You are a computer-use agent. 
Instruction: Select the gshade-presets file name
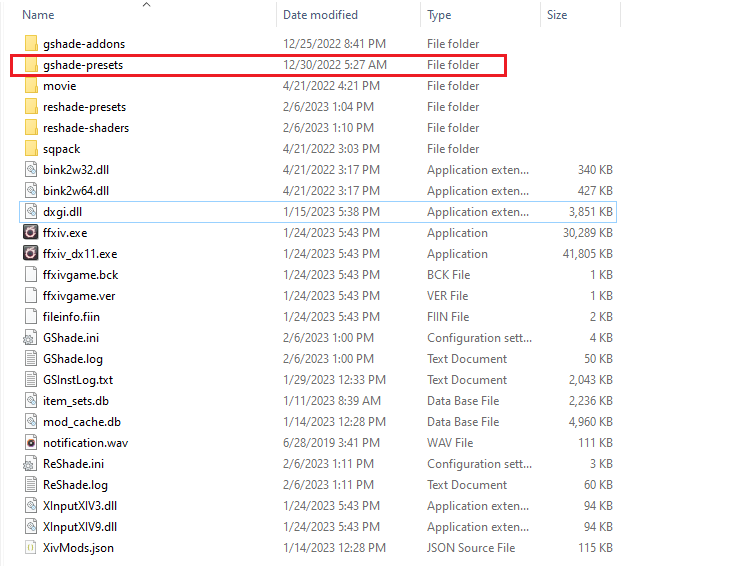pyautogui.click(x=83, y=65)
